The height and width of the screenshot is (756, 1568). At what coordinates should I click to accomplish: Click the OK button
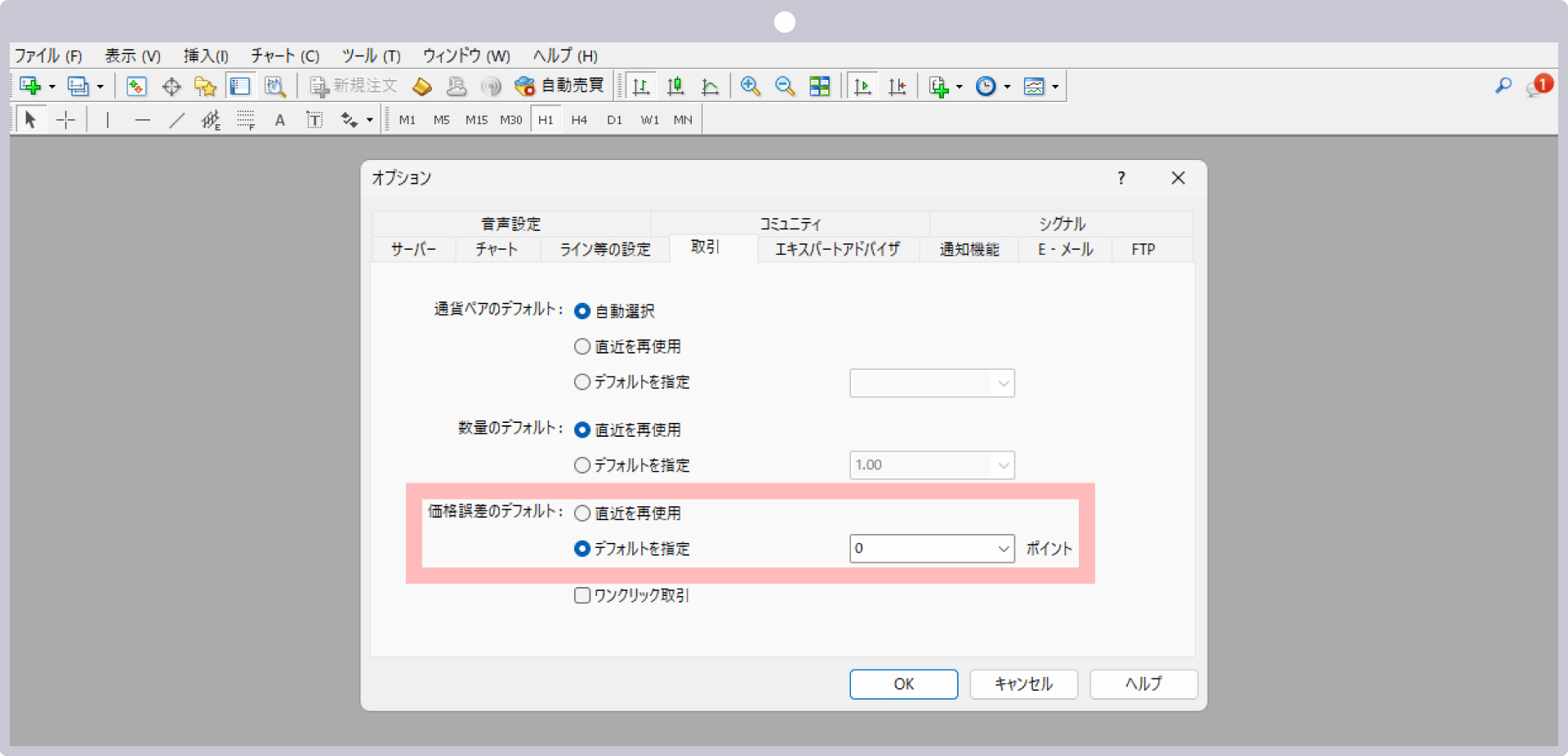pos(903,684)
